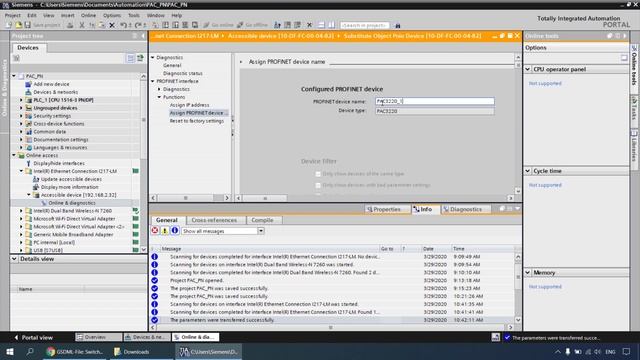Screen dimensions: 640x360
Task: Click the Accessible devices toolbar icon
Action: (x=278, y=25)
